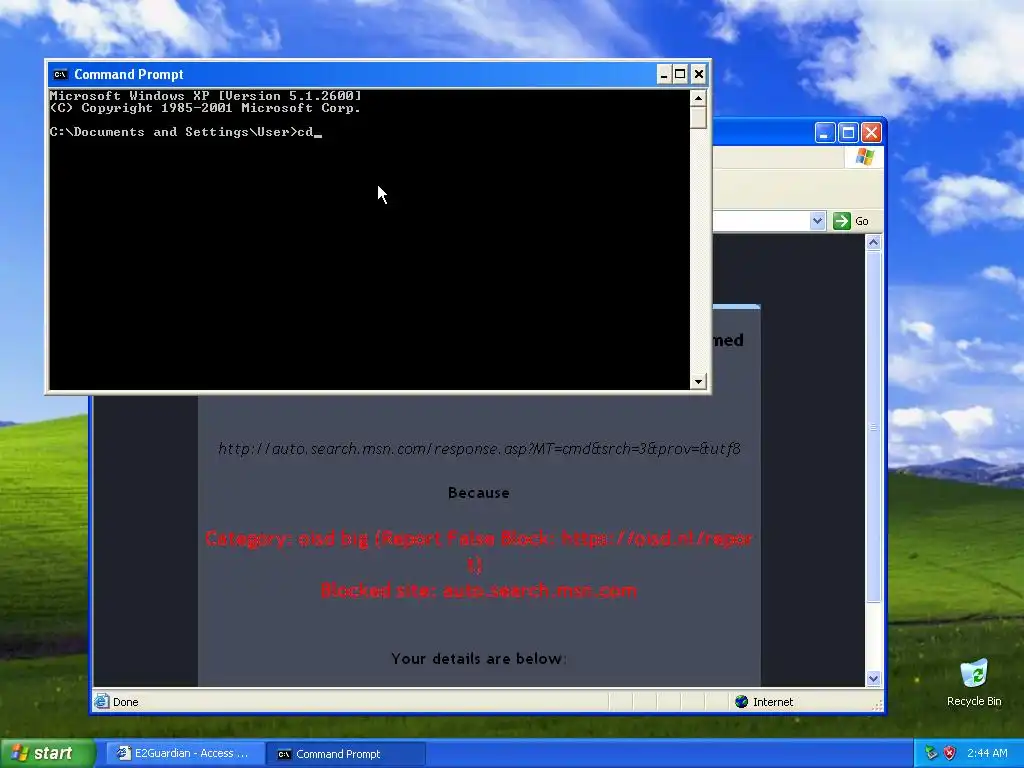
Task: Click the 'Done' status bar text
Action: coord(125,702)
